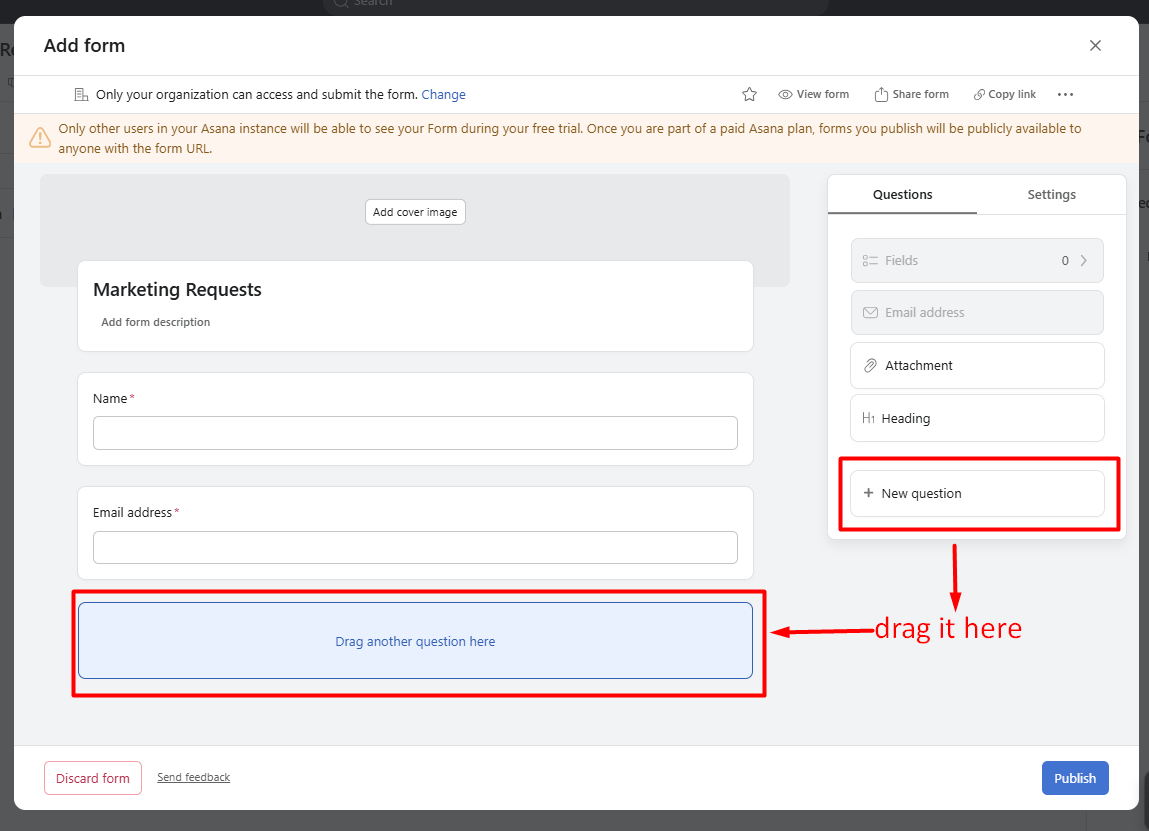Select the Attachment question type
Image resolution: width=1149 pixels, height=831 pixels.
pos(977,365)
